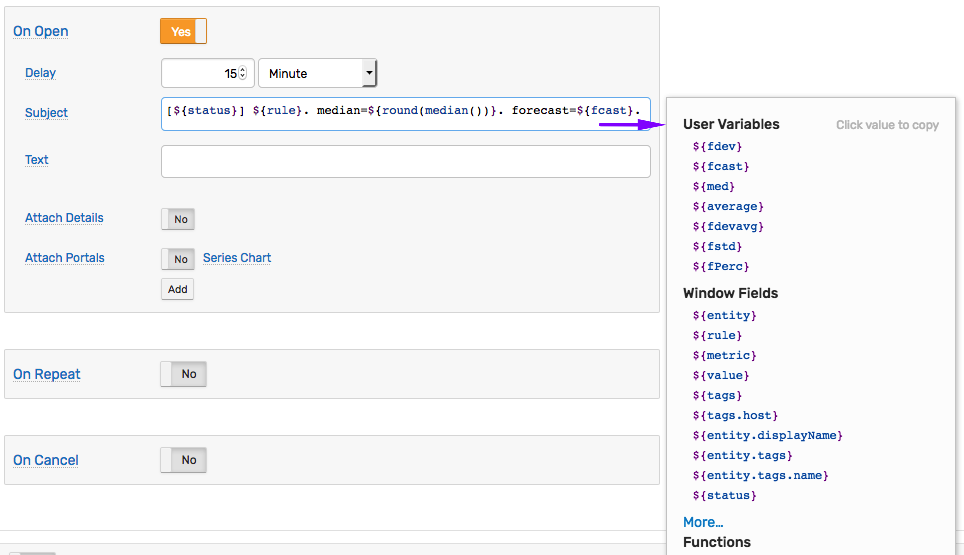Click the empty Text input field
The width and height of the screenshot is (964, 555).
[406, 162]
